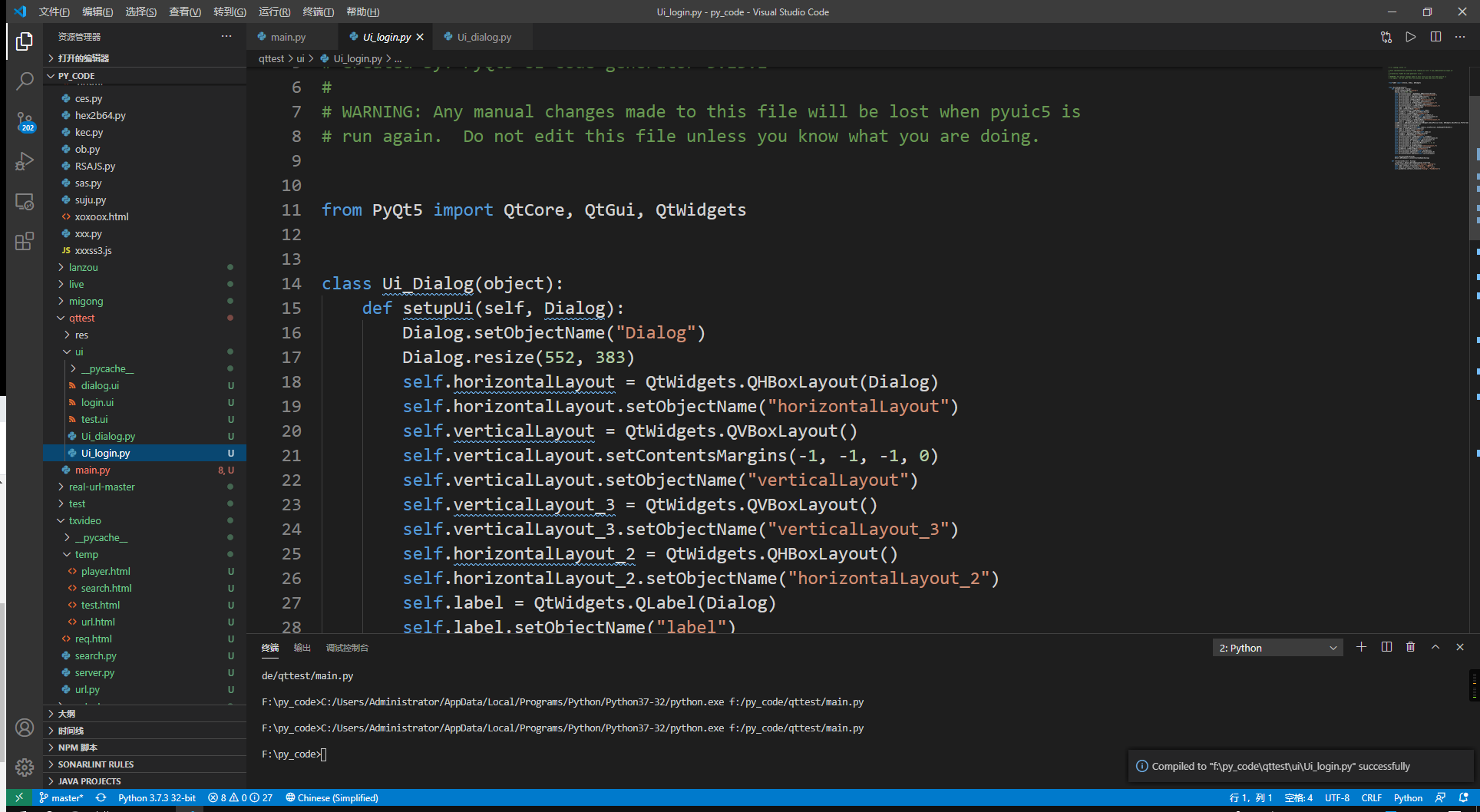The image size is (1480, 812).
Task: Open the Accounts menu in activity bar
Action: 25,728
